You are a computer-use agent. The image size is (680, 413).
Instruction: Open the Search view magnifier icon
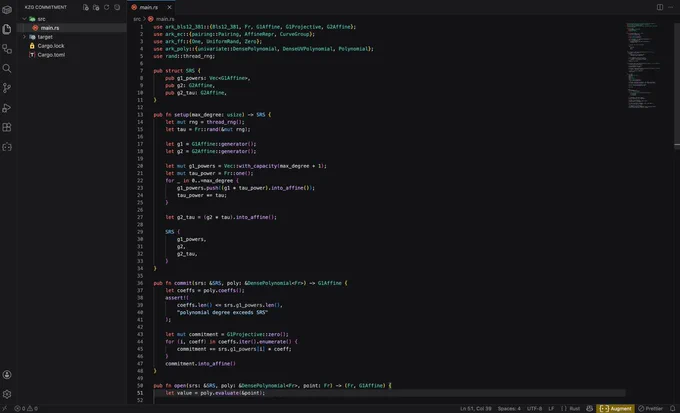click(7, 68)
